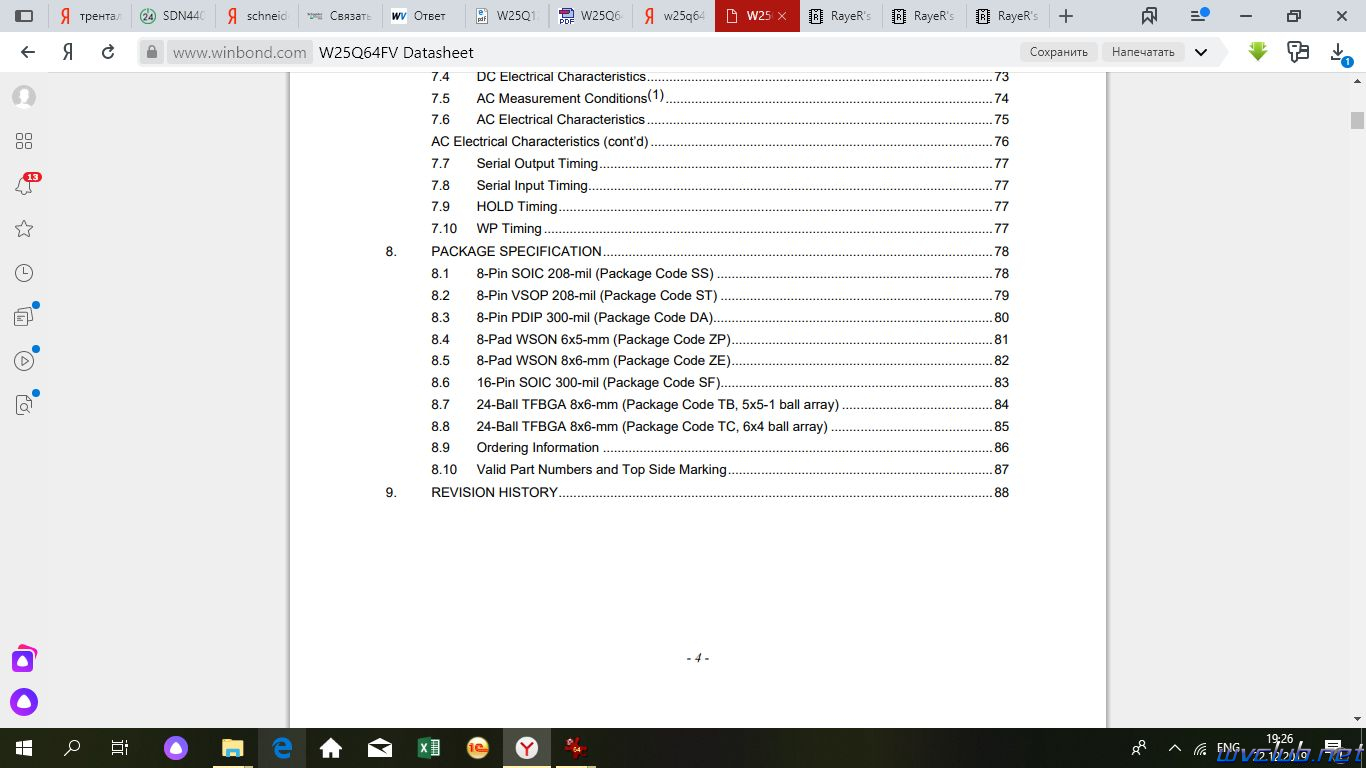Open the tab panel icon at top-left
1366x768 pixels.
[x=24, y=16]
